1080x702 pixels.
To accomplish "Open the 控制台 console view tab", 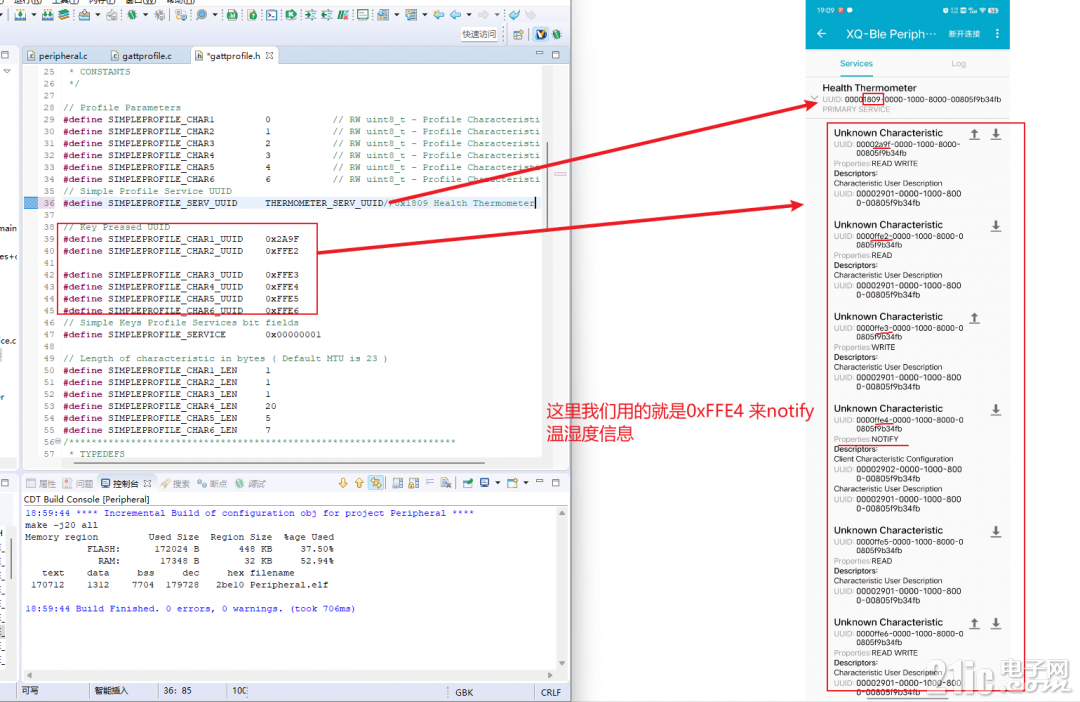I will click(125, 484).
